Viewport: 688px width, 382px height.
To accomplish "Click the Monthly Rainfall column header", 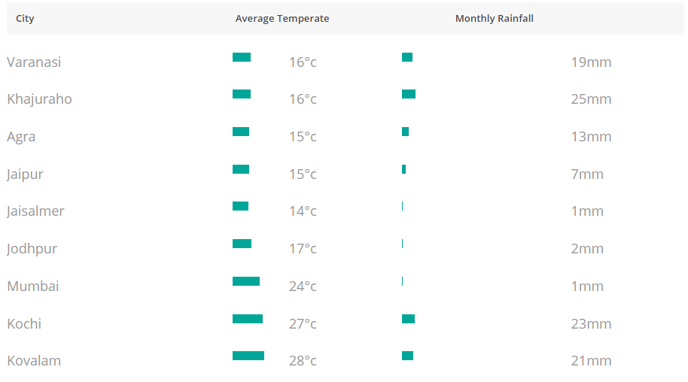I will [x=494, y=18].
